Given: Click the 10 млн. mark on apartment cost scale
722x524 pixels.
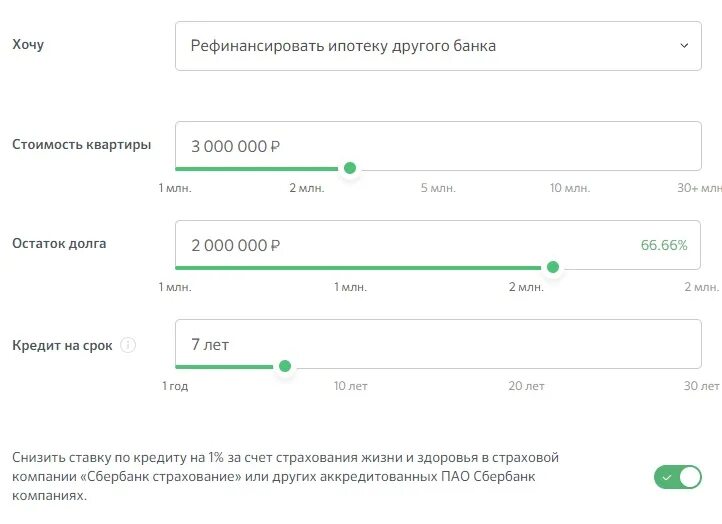Looking at the screenshot, I should point(570,188).
